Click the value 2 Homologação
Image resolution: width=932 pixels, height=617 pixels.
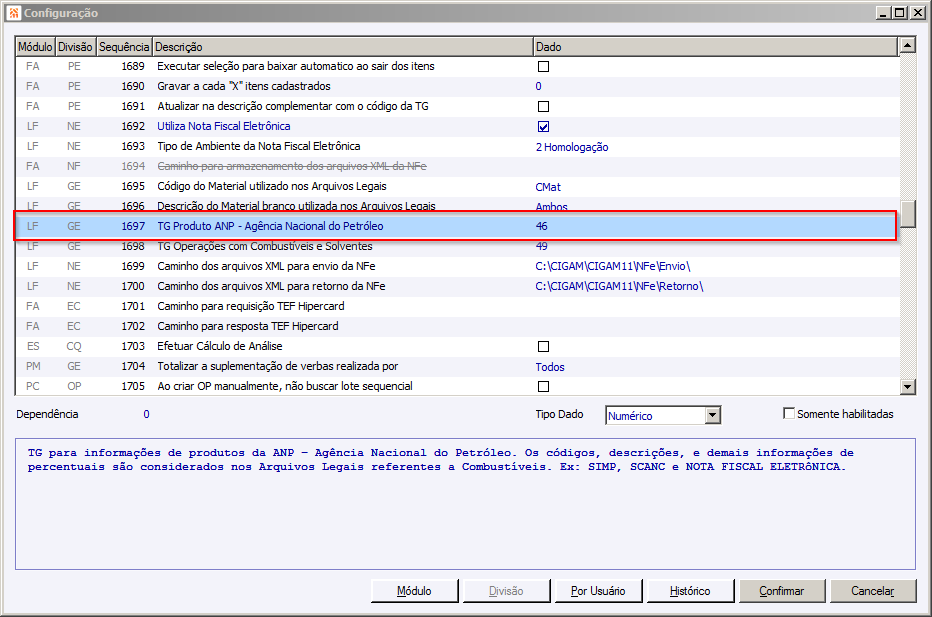(572, 147)
